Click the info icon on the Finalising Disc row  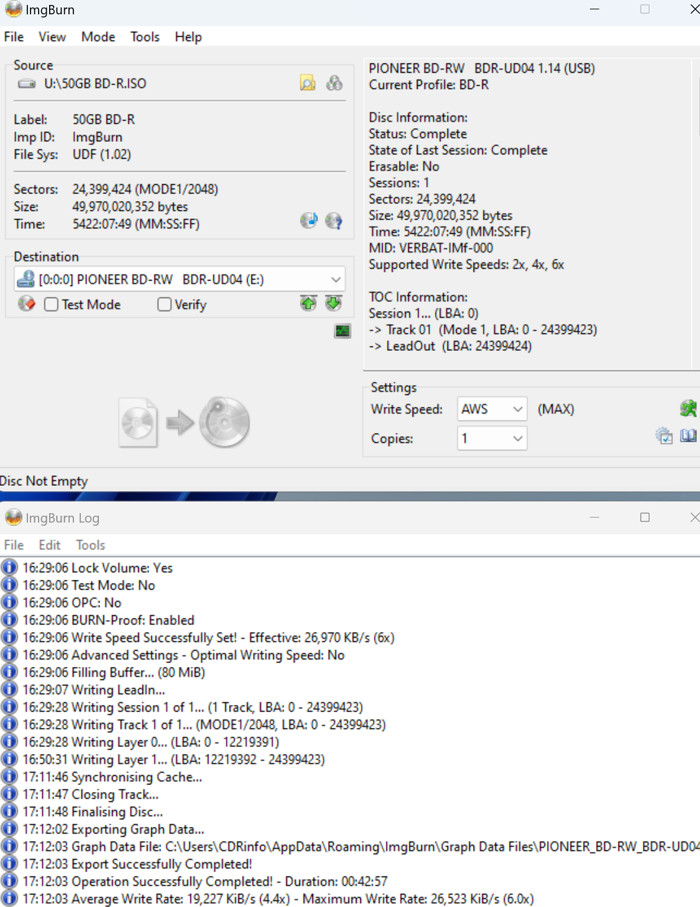[x=9, y=812]
